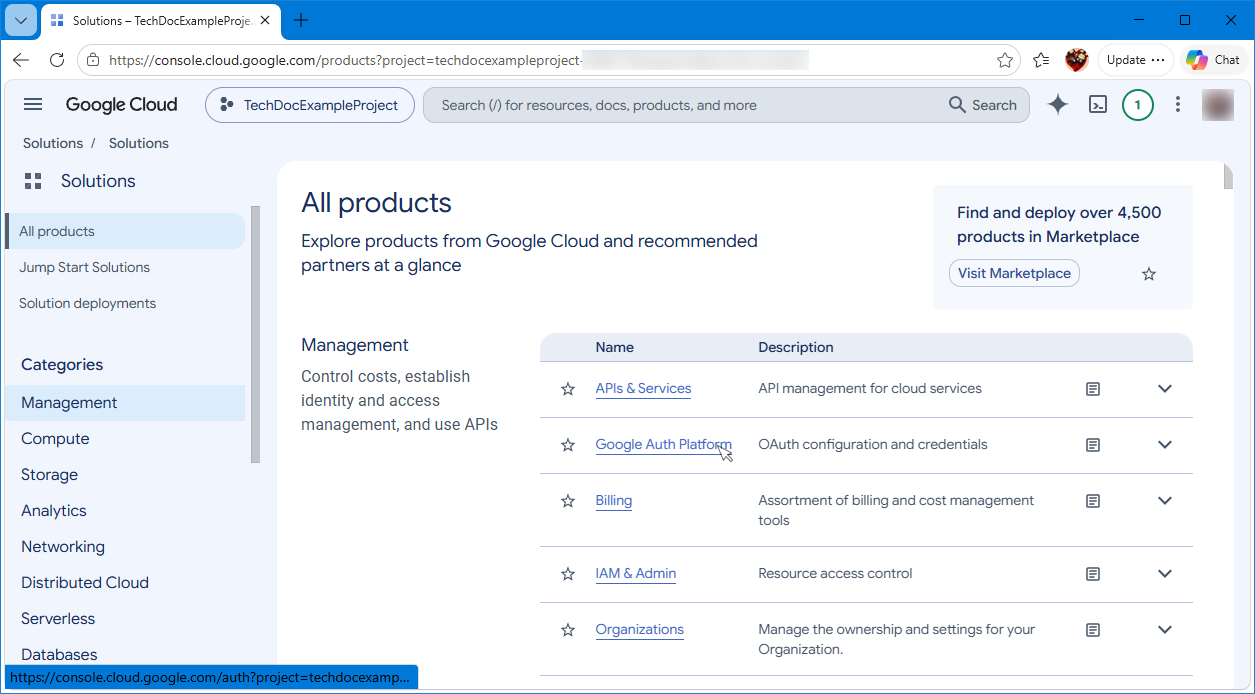1255x694 pixels.
Task: Open documentation icon for APIs & Services
Action: 1093,389
